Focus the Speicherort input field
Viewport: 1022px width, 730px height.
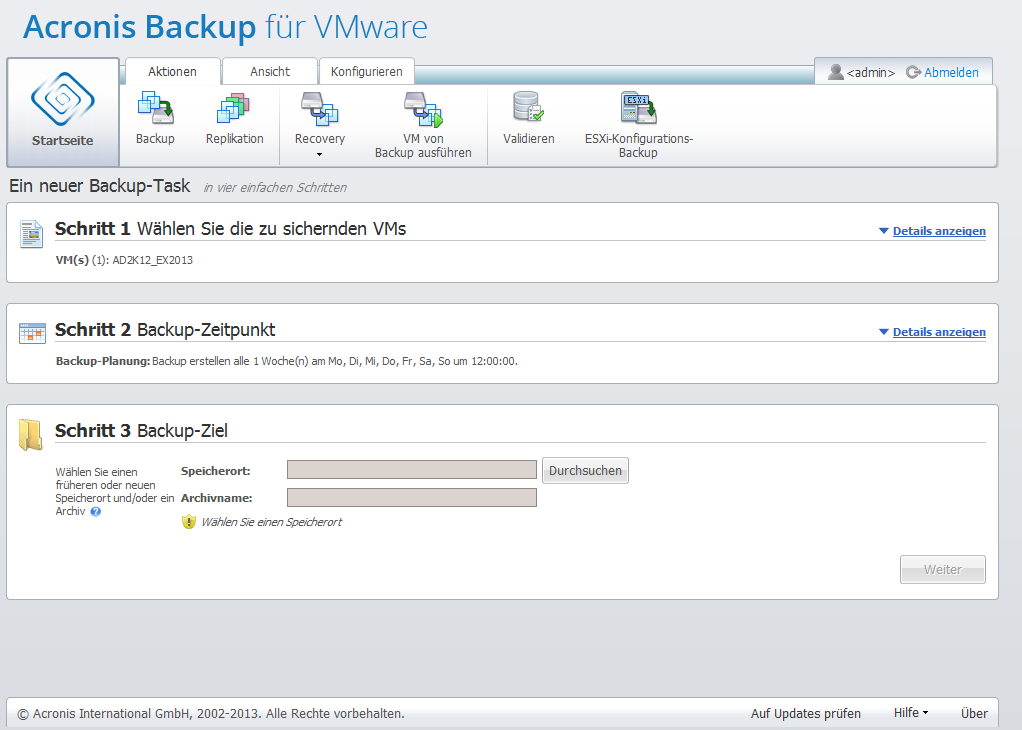[x=412, y=469]
